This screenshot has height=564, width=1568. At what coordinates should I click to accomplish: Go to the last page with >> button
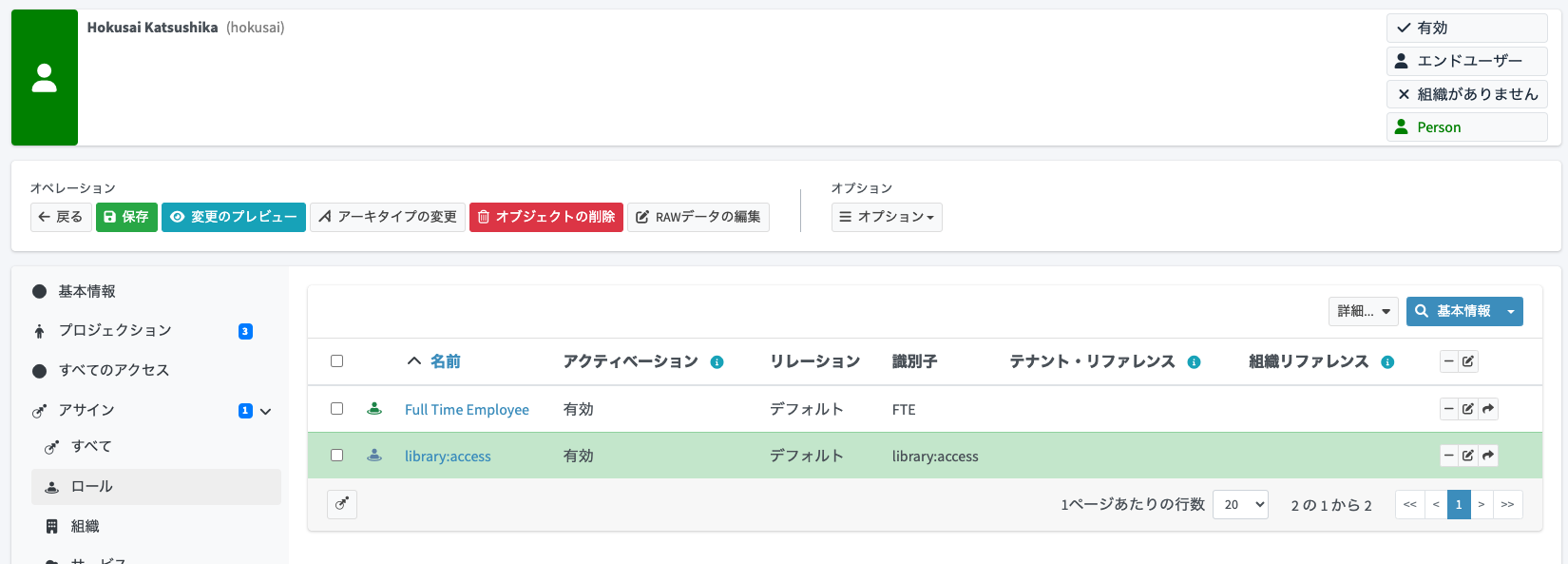1507,504
